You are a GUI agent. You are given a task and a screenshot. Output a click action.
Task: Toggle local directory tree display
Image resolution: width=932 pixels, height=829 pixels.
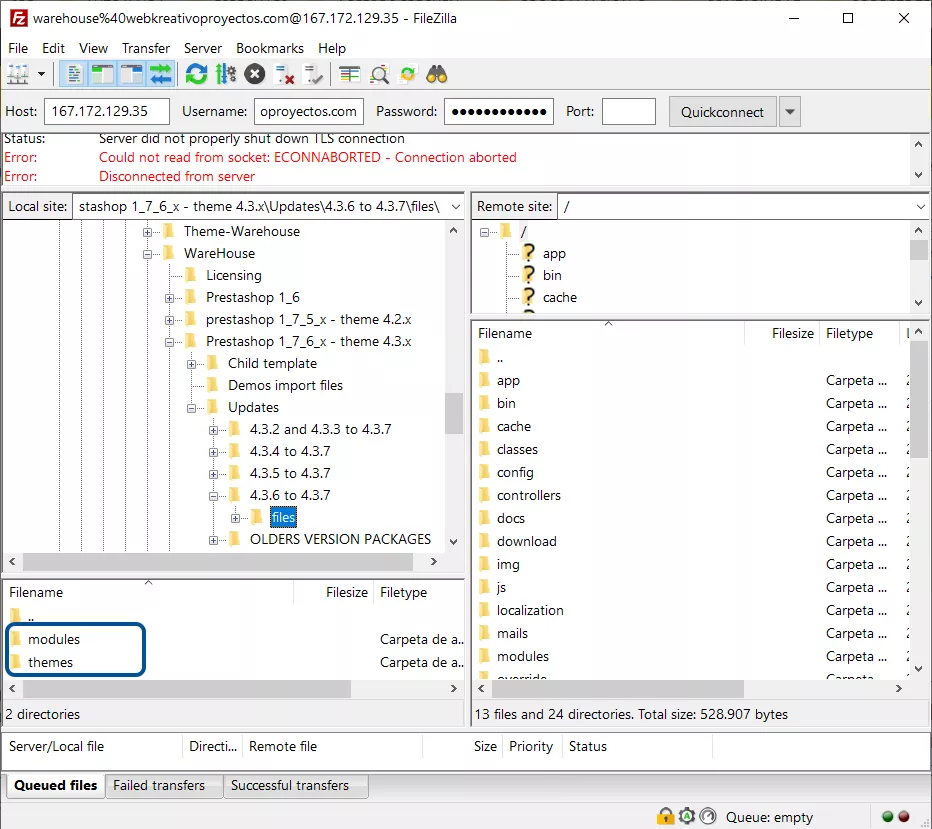[x=103, y=74]
